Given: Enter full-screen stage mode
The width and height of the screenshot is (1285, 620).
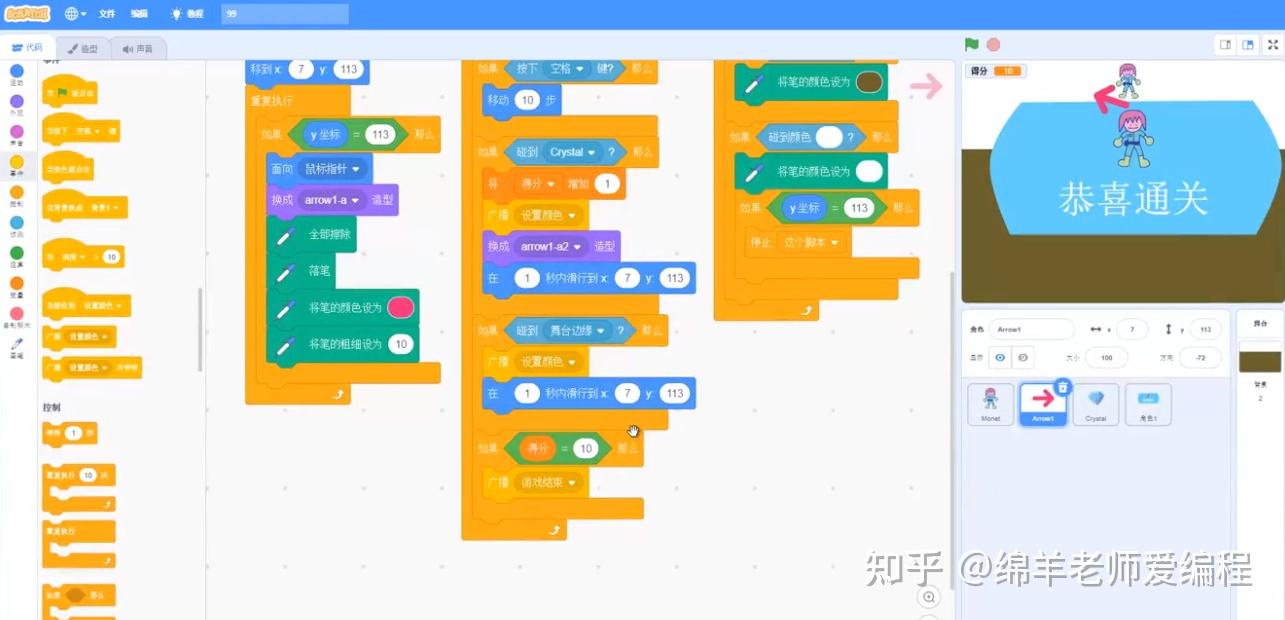Looking at the screenshot, I should 1272,44.
